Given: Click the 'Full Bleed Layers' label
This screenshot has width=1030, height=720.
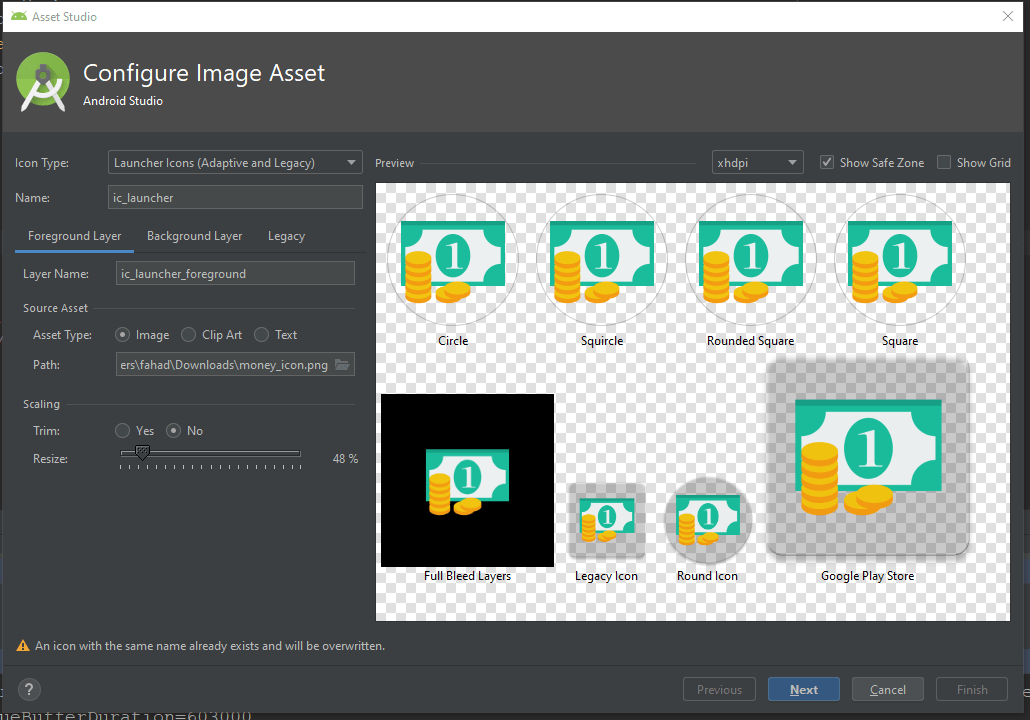Looking at the screenshot, I should [x=467, y=575].
